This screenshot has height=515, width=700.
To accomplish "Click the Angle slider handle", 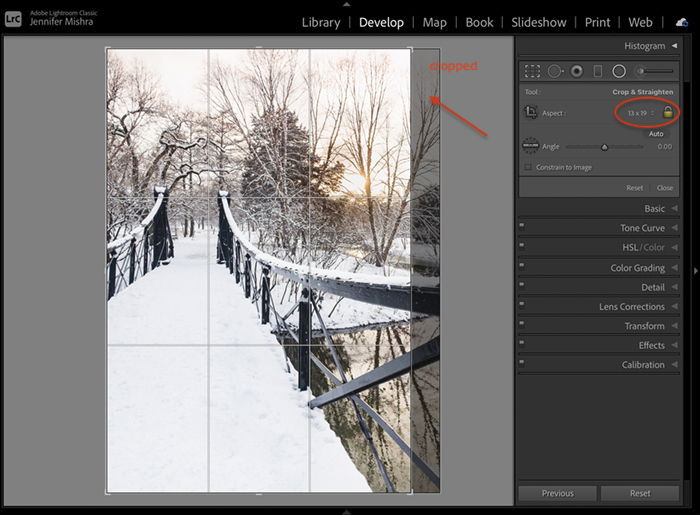I will 604,147.
